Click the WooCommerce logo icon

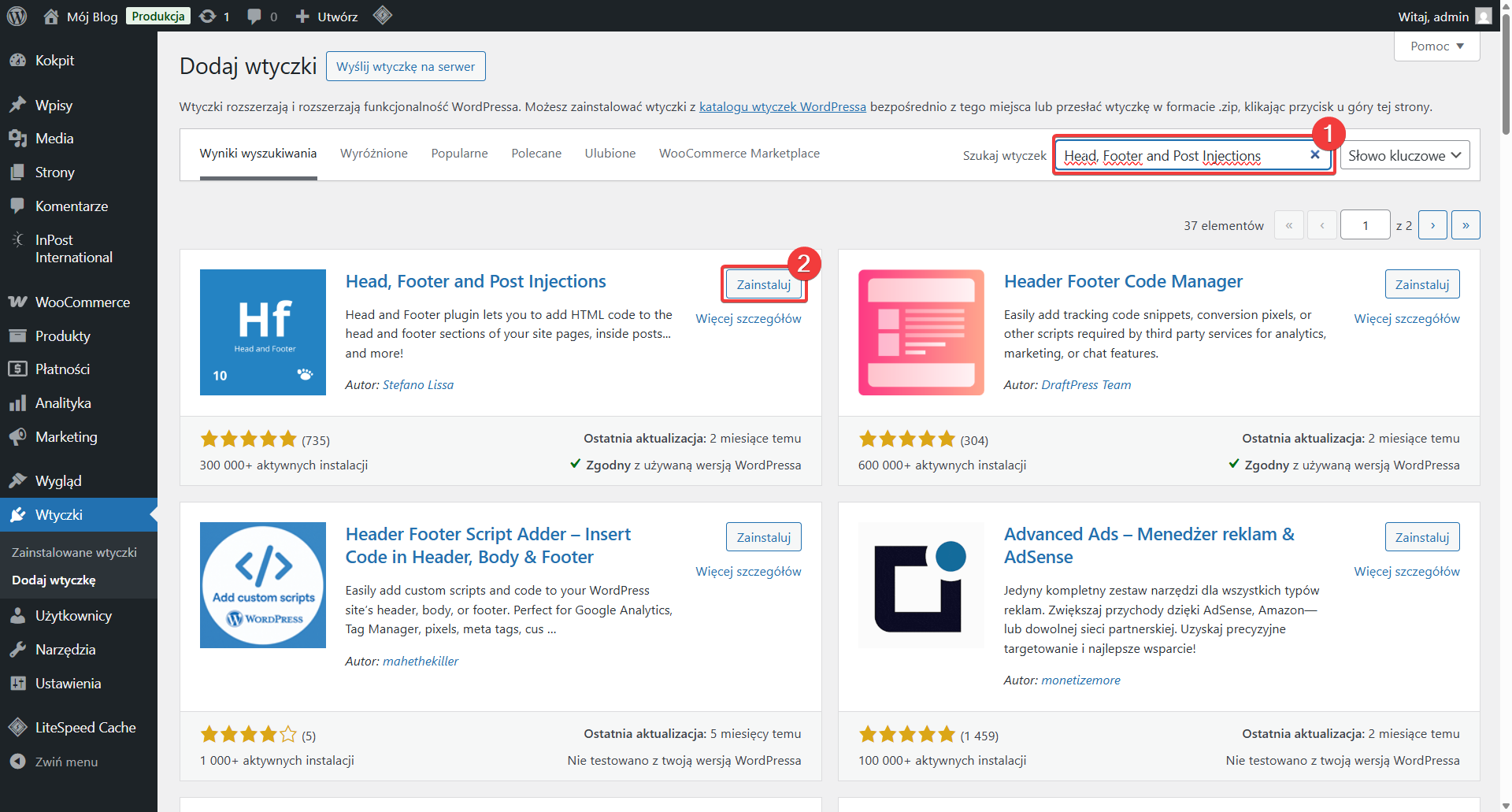17,302
